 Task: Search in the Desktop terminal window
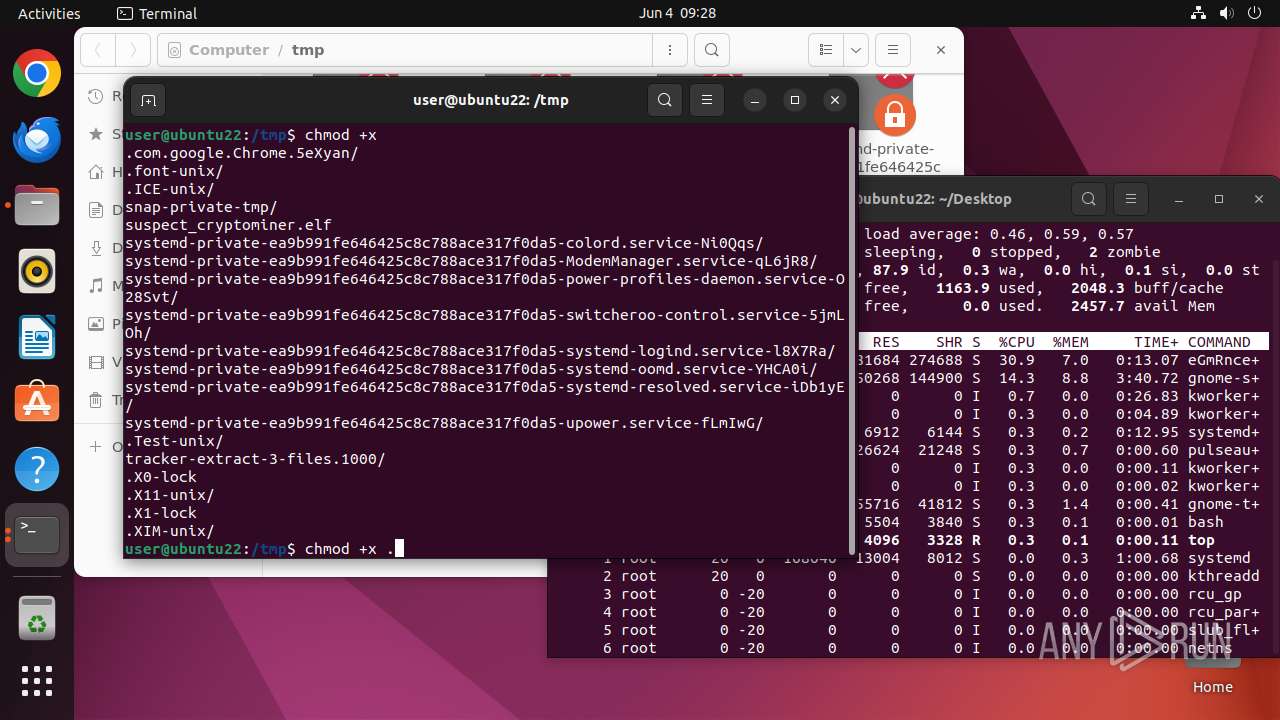point(1089,199)
